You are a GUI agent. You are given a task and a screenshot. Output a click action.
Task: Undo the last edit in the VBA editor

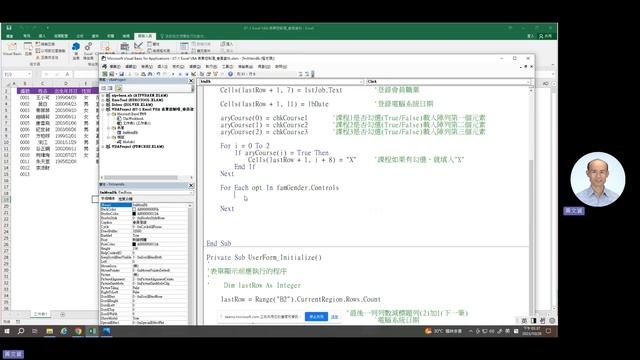[158, 74]
